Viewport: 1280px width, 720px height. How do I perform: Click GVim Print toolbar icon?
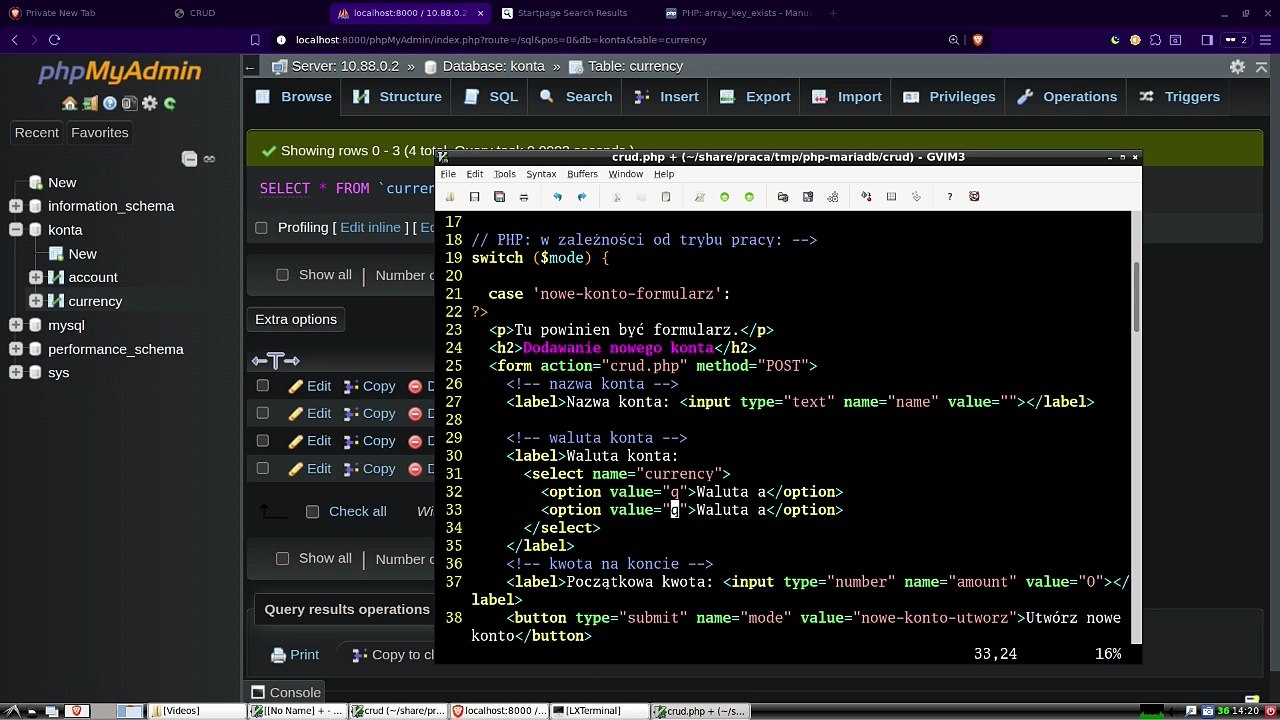[524, 197]
